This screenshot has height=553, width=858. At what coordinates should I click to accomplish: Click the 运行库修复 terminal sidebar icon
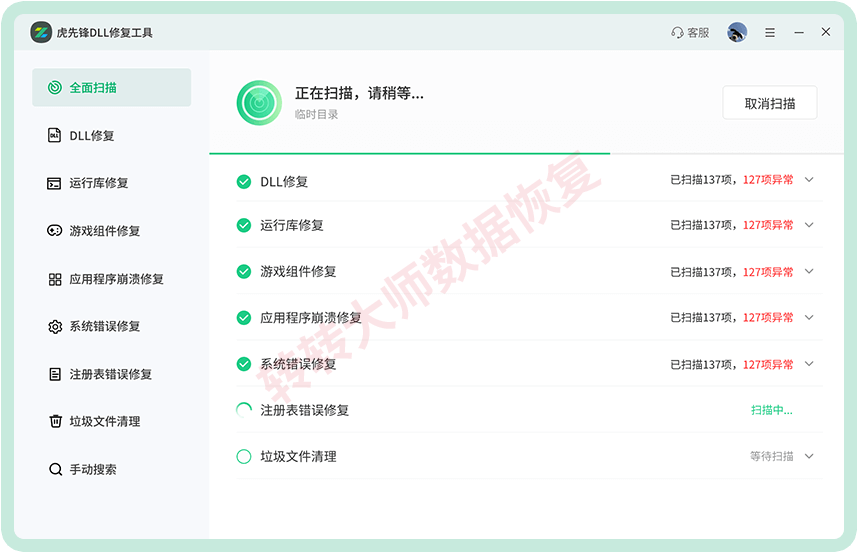coord(54,183)
